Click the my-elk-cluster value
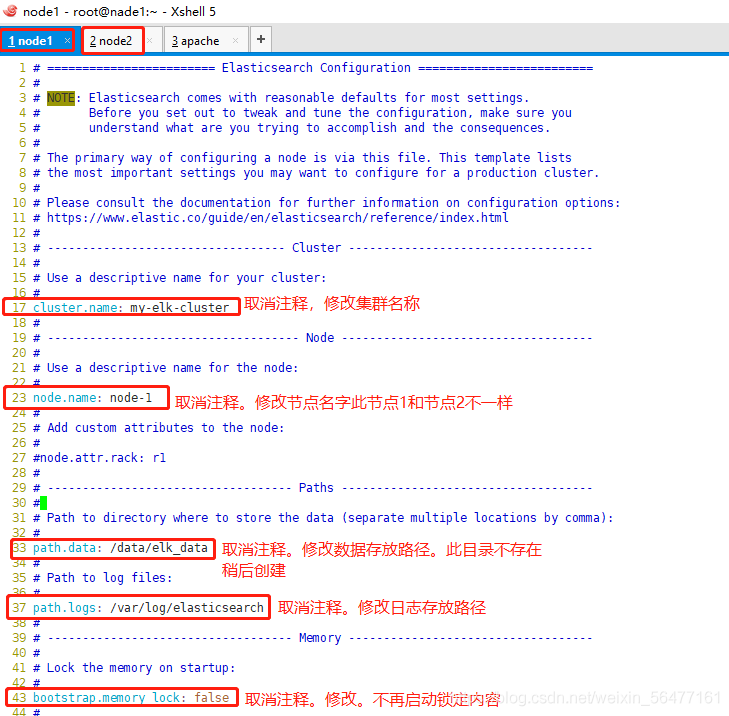 pos(179,307)
